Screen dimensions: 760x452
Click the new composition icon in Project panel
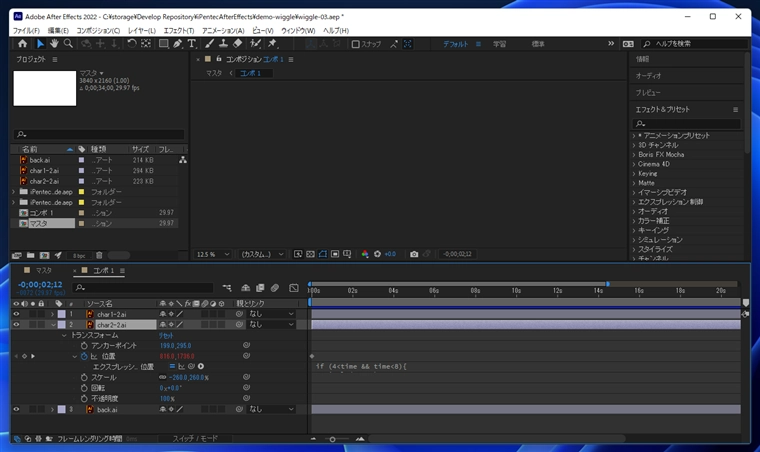[x=44, y=255]
